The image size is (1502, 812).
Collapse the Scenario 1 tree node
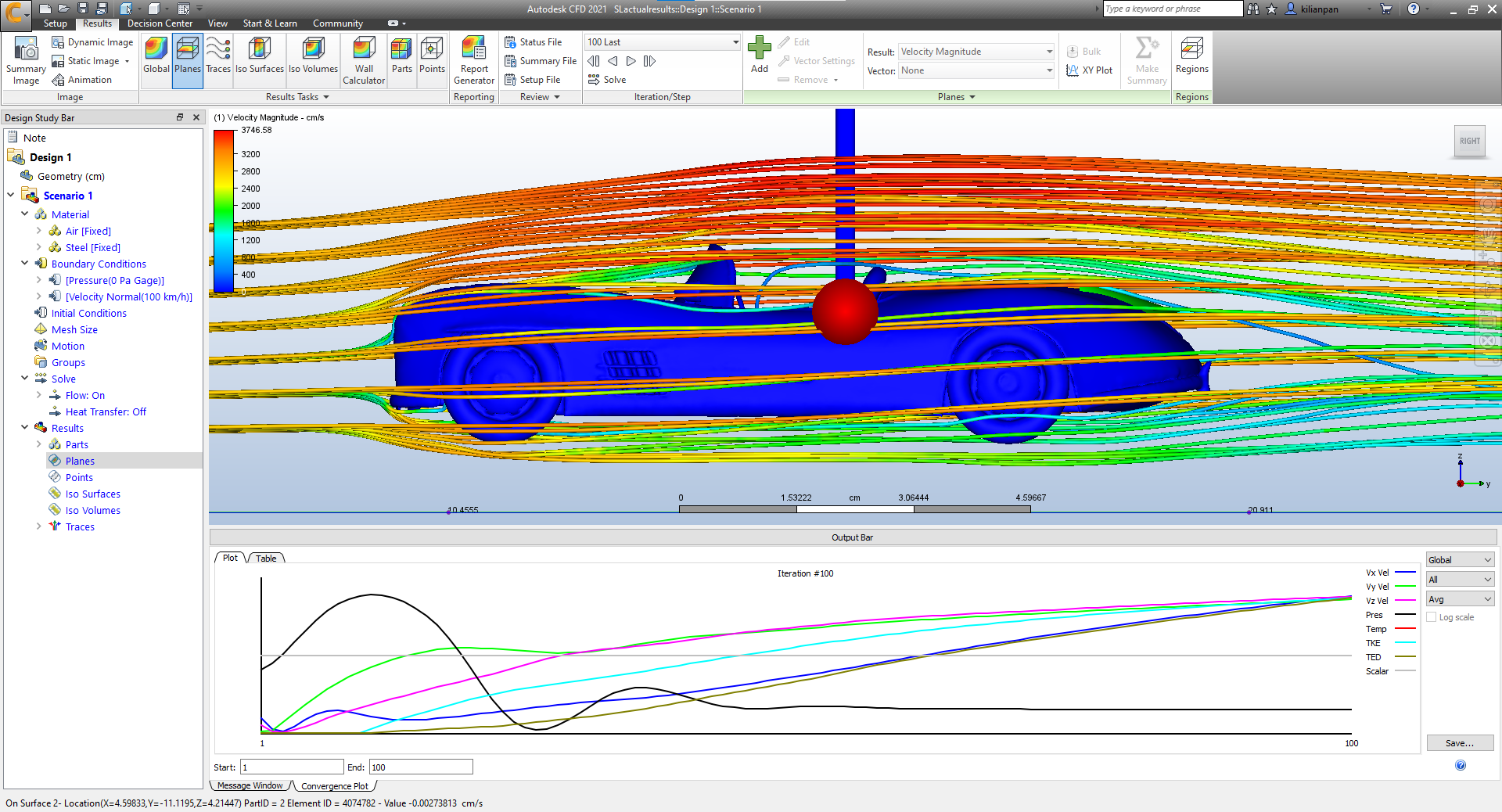point(10,195)
